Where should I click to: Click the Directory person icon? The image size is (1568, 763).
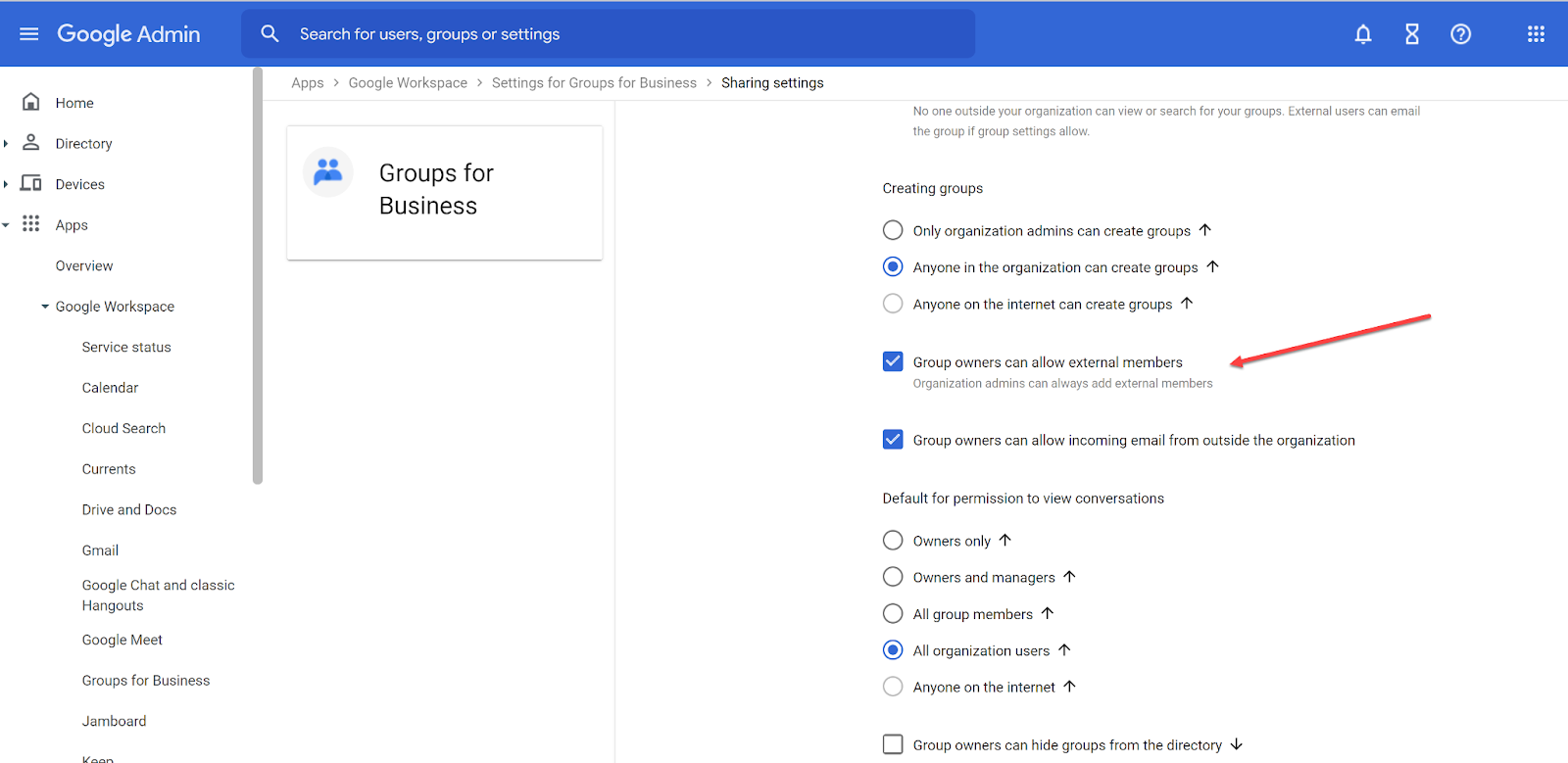[31, 143]
